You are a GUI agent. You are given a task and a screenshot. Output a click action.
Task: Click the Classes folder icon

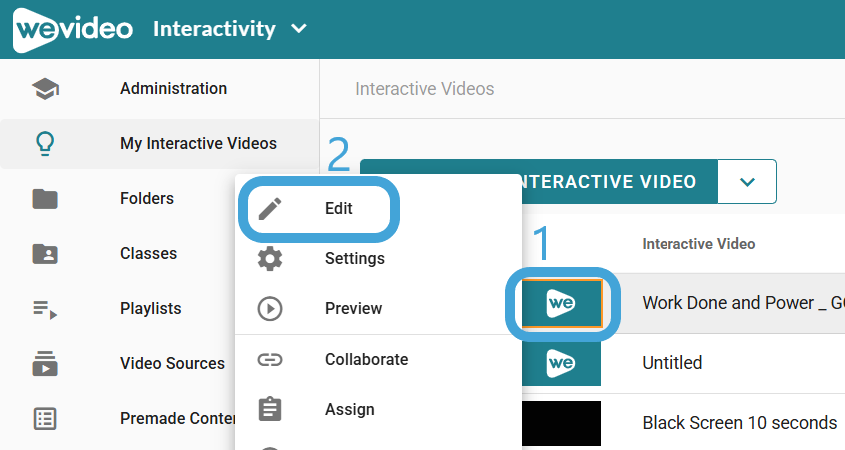pos(45,254)
